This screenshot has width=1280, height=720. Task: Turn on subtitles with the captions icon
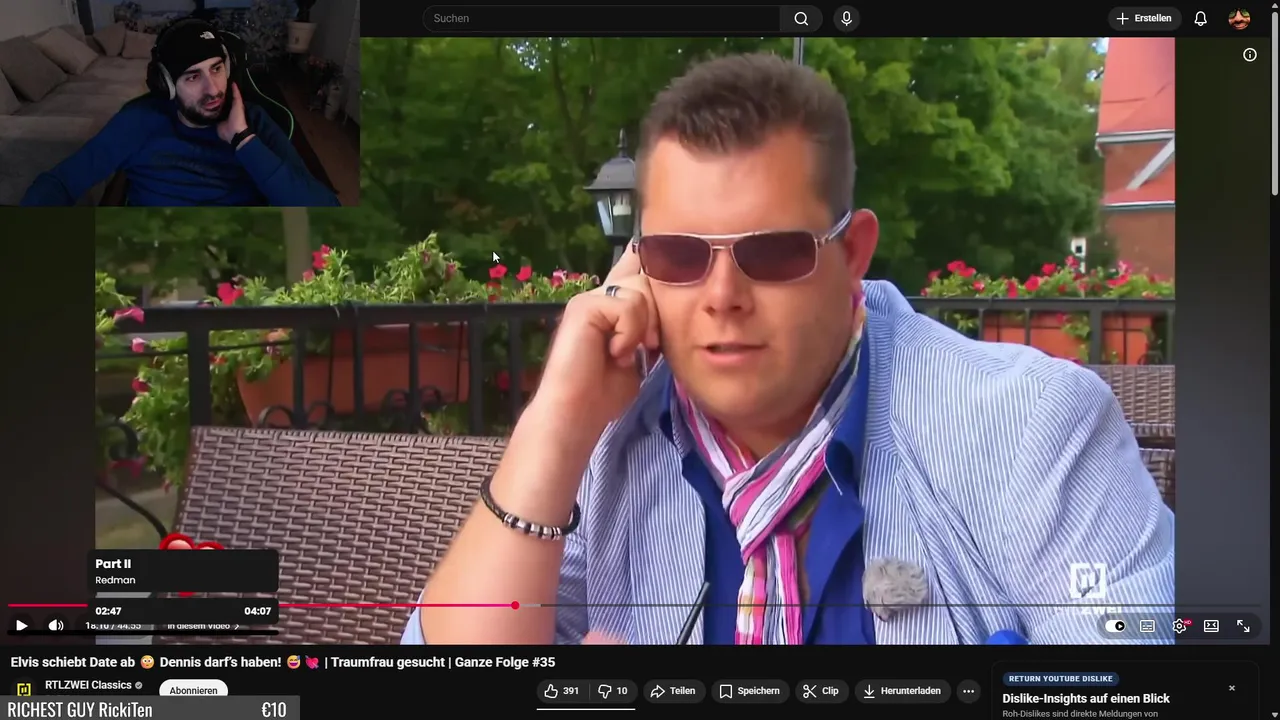[x=1147, y=626]
